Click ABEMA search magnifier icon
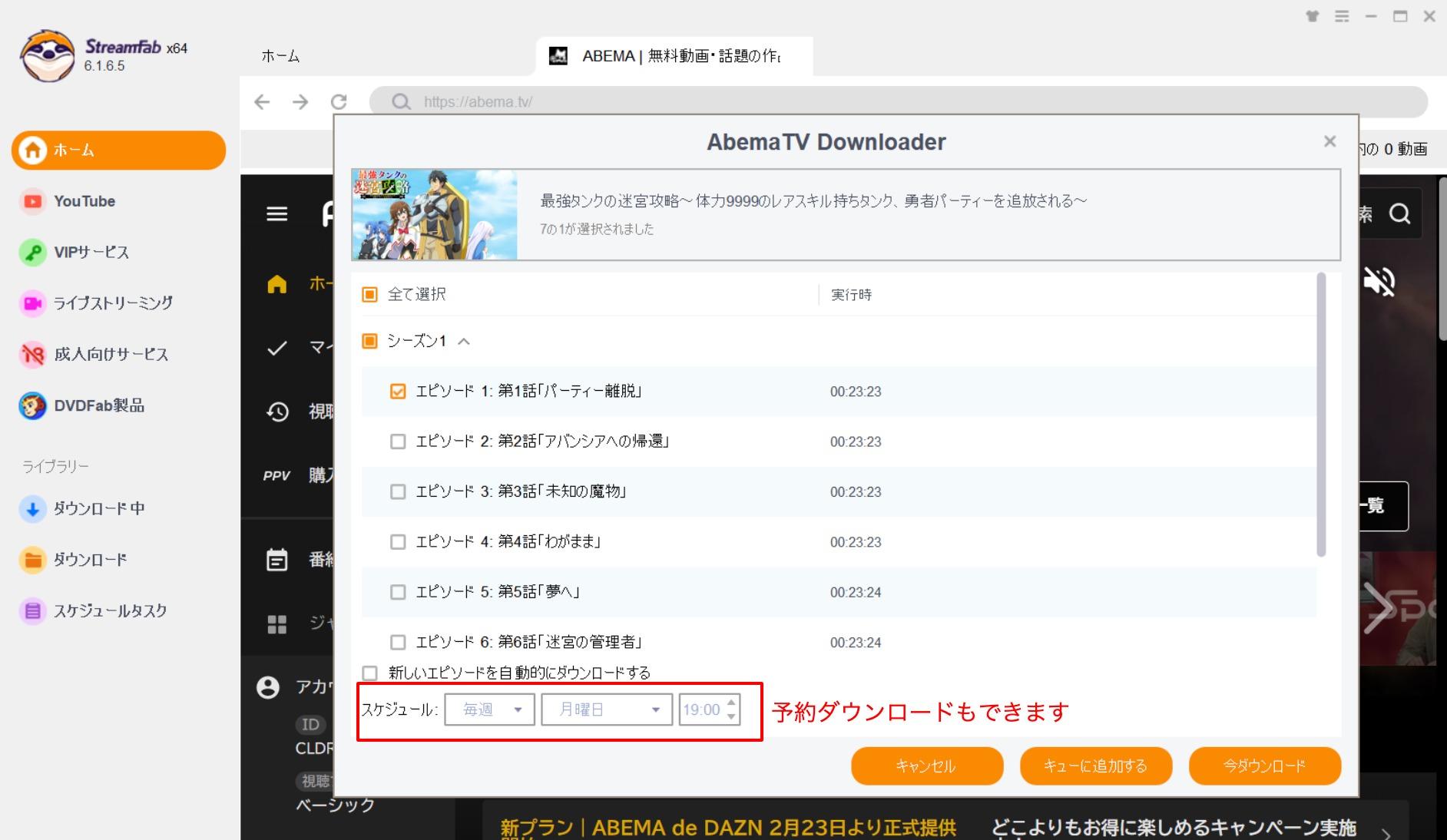 point(1399,213)
